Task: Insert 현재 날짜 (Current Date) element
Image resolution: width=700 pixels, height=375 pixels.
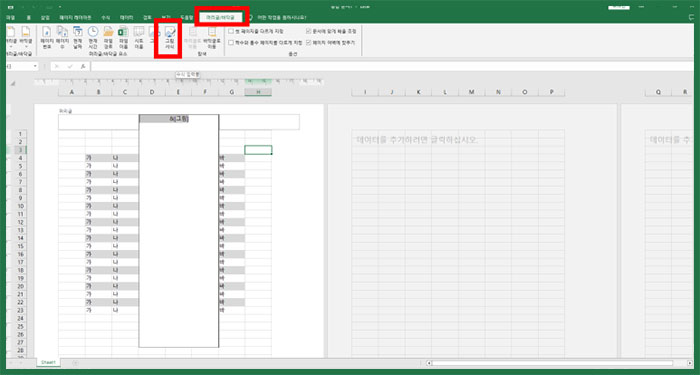Action: coord(78,37)
